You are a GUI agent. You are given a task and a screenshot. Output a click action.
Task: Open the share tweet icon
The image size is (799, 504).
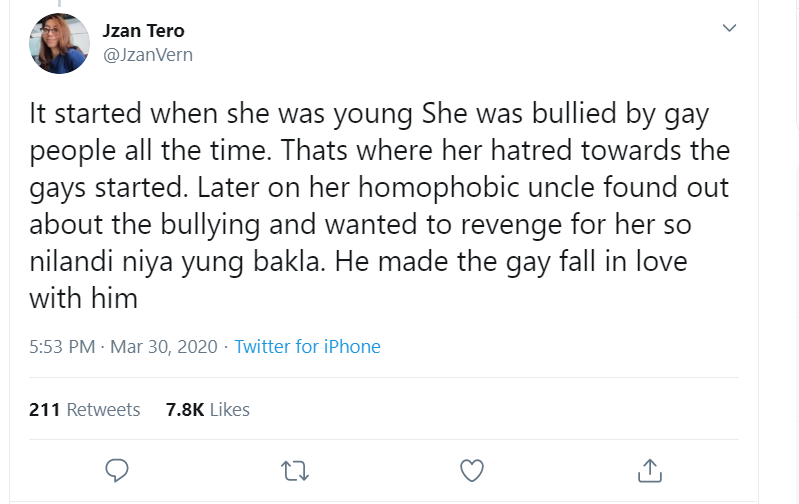tap(649, 469)
